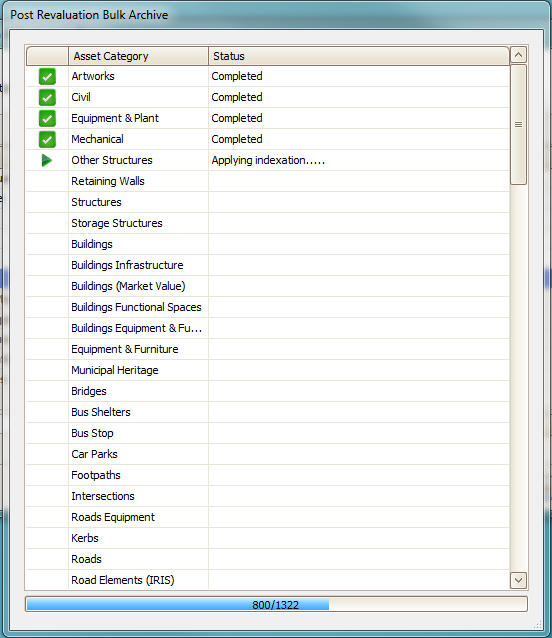
Task: Click the green checkmark icon beside Artworks
Action: click(x=47, y=76)
